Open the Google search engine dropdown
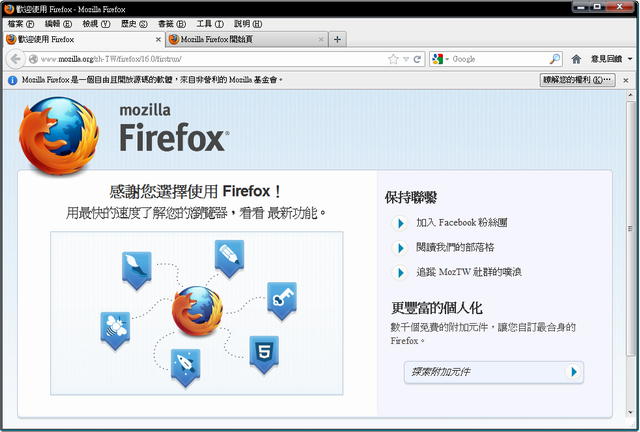This screenshot has width=640, height=432. 440,59
